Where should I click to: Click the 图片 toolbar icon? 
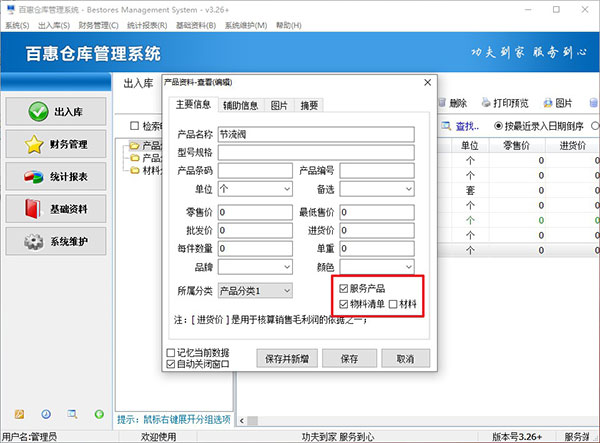(548, 103)
